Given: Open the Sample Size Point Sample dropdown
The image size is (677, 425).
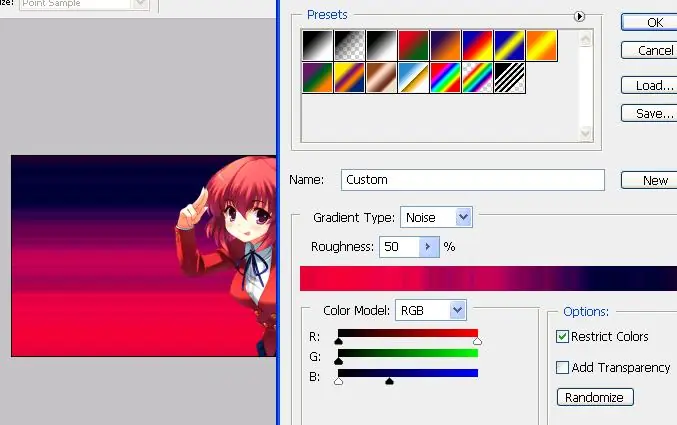Looking at the screenshot, I should point(84,4).
